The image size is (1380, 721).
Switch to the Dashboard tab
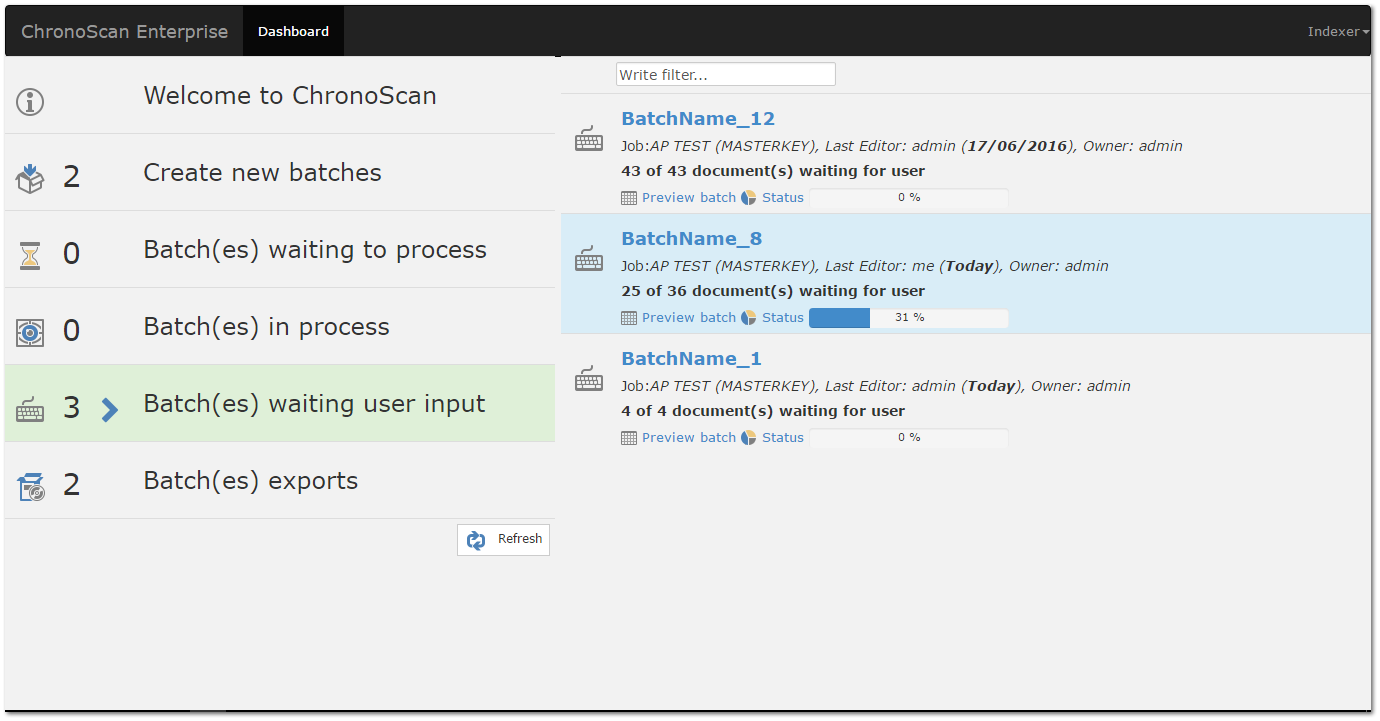[x=293, y=31]
